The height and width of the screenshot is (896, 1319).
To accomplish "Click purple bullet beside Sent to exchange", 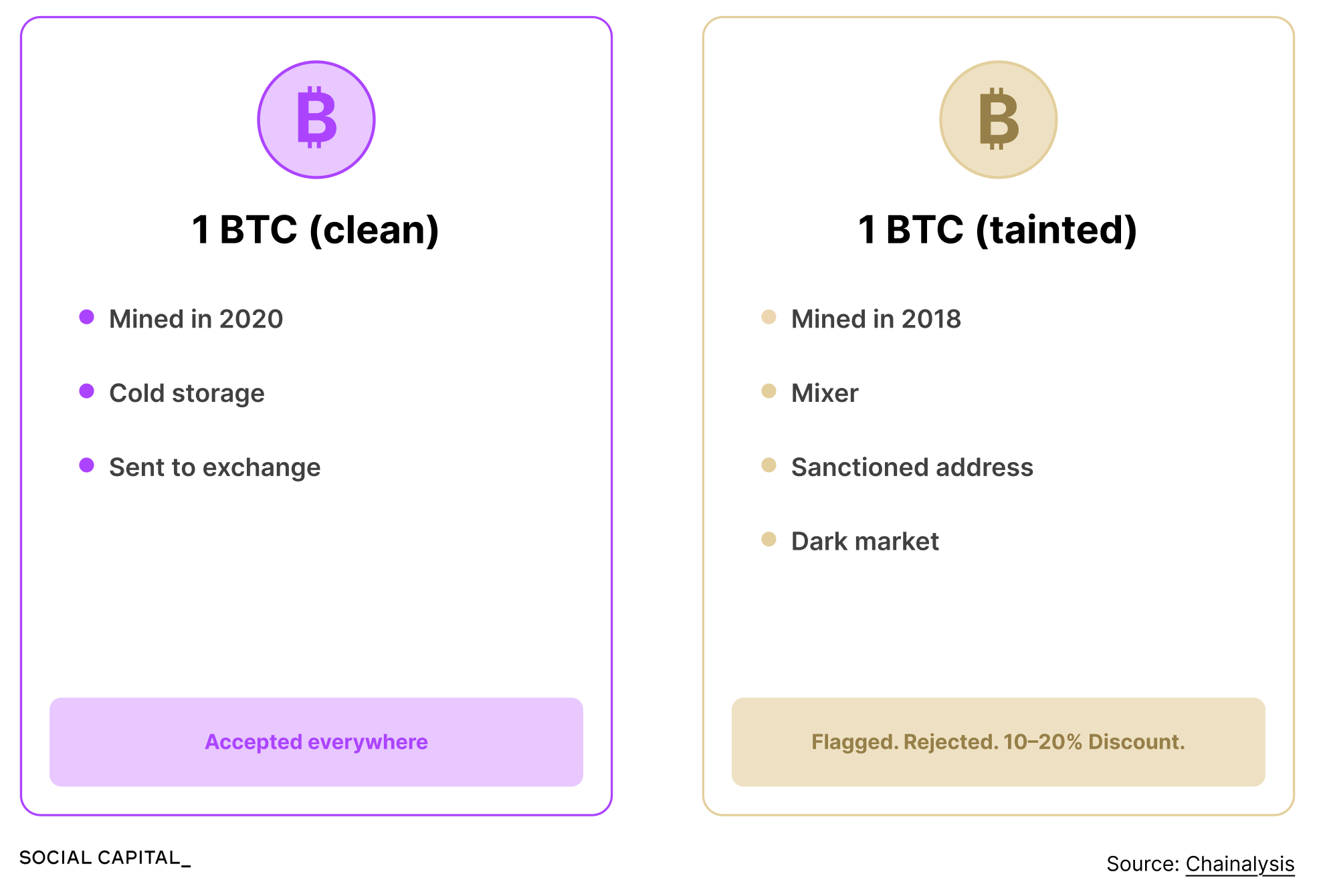I will pyautogui.click(x=86, y=465).
